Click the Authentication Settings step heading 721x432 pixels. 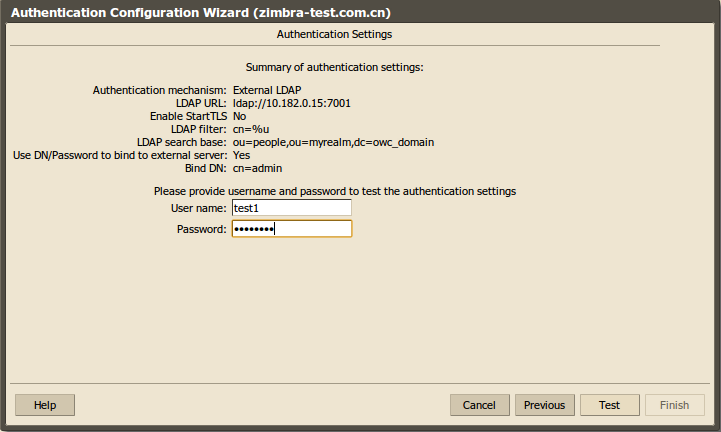pyautogui.click(x=334, y=34)
